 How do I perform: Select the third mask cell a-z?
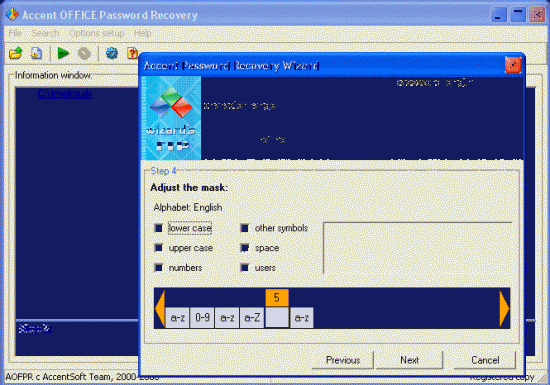point(227,318)
